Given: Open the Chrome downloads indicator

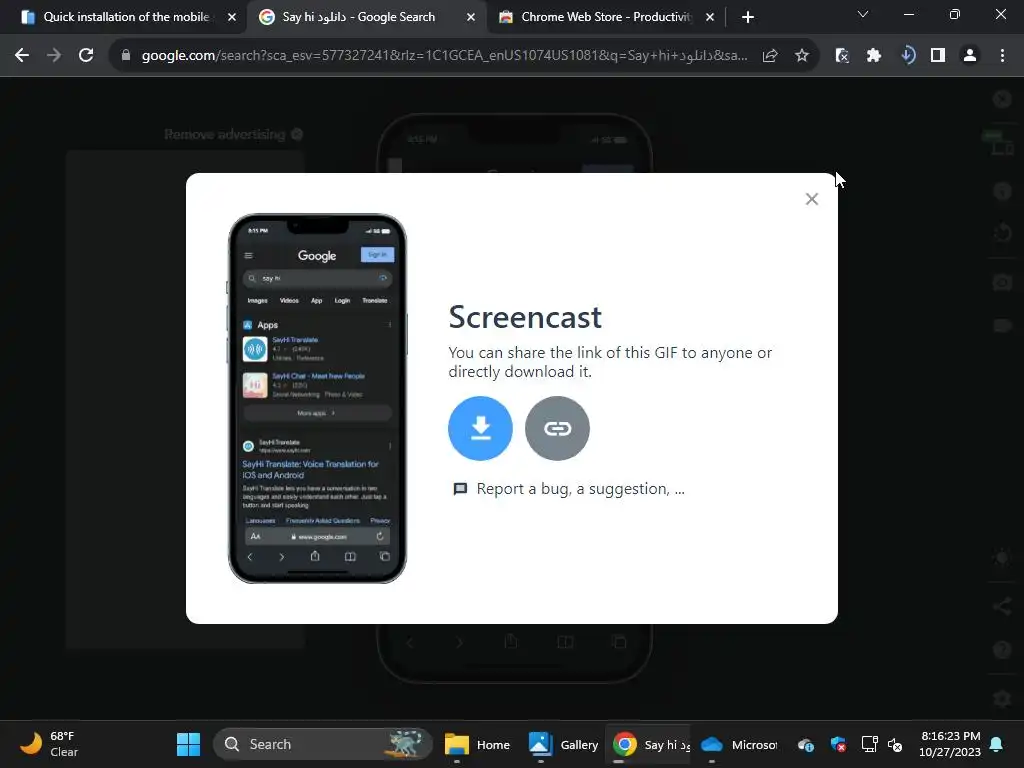Looking at the screenshot, I should (x=907, y=56).
